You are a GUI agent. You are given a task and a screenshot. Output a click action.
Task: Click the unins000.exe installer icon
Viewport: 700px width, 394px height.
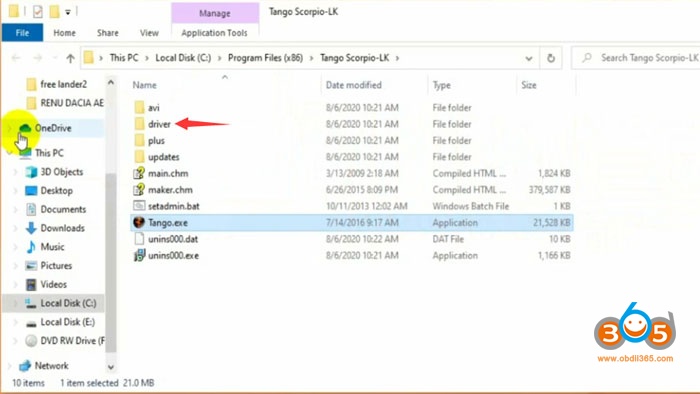pos(139,255)
